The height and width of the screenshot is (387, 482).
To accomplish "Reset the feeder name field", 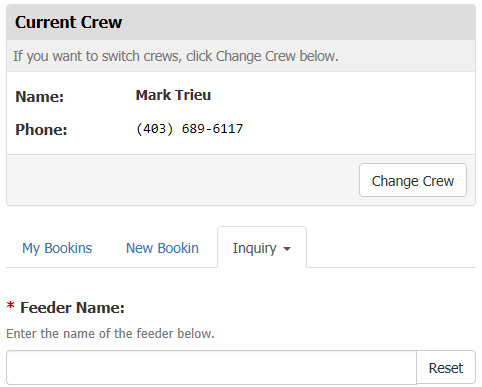I will pos(446,367).
